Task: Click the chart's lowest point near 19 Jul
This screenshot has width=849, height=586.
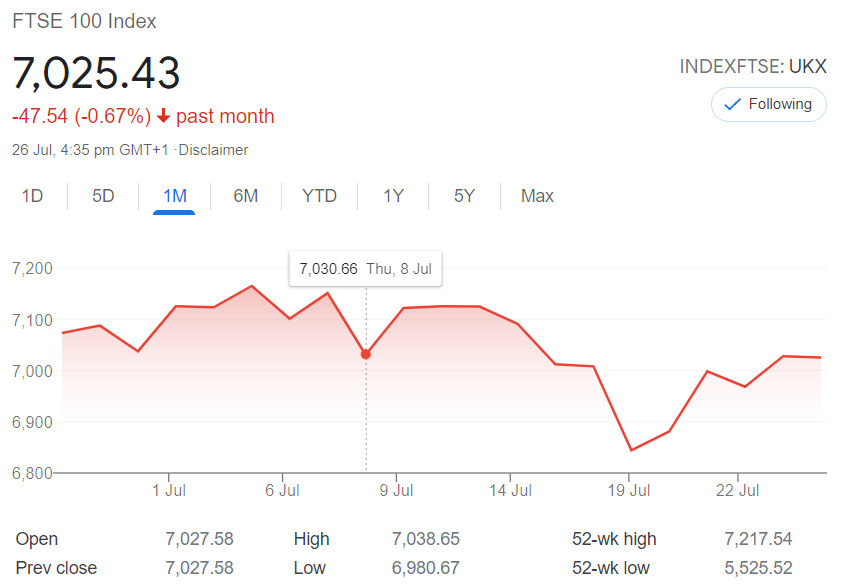Action: (631, 450)
